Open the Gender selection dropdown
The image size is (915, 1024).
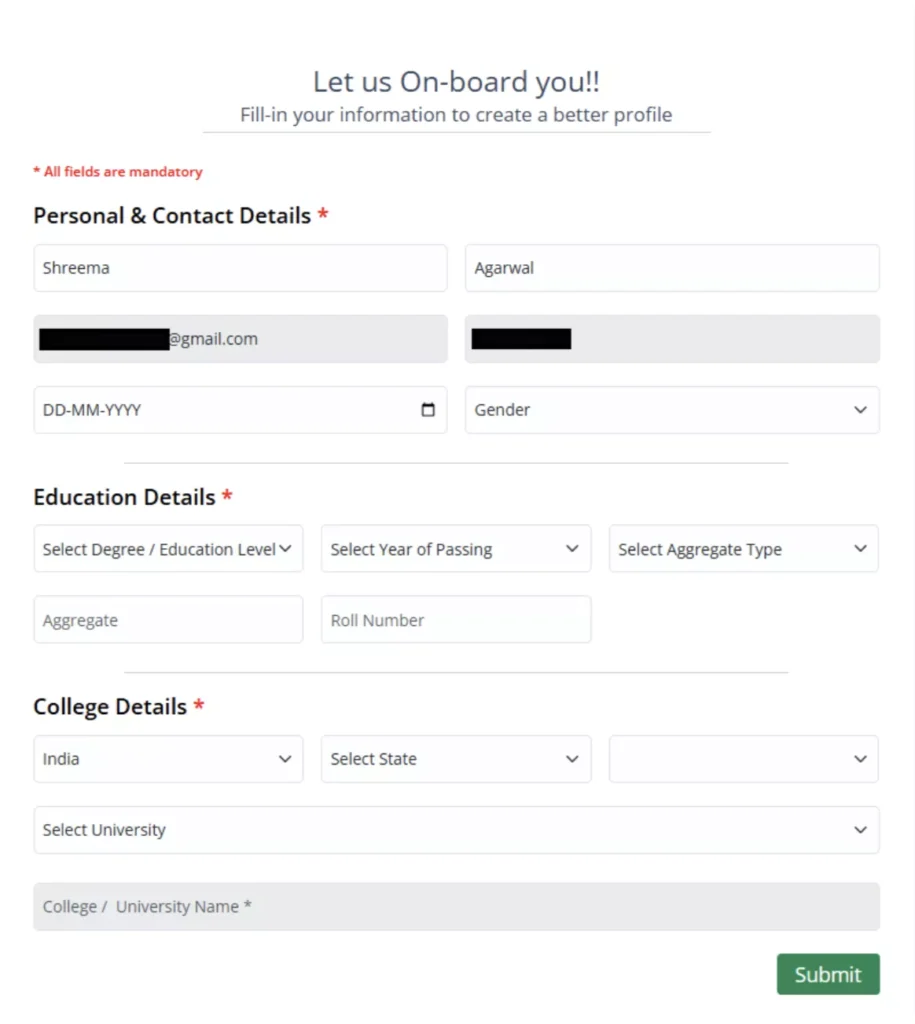pos(672,409)
